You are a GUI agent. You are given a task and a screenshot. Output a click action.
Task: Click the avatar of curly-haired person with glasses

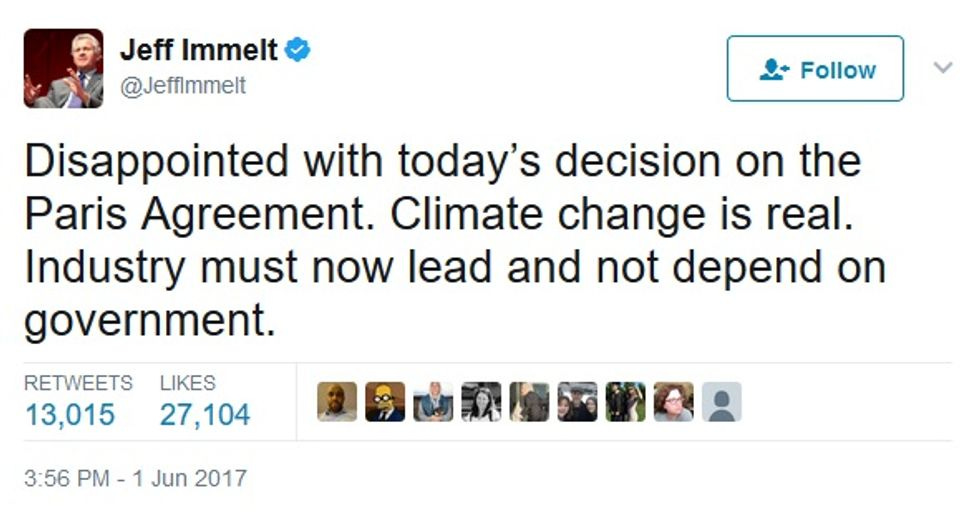tap(673, 402)
